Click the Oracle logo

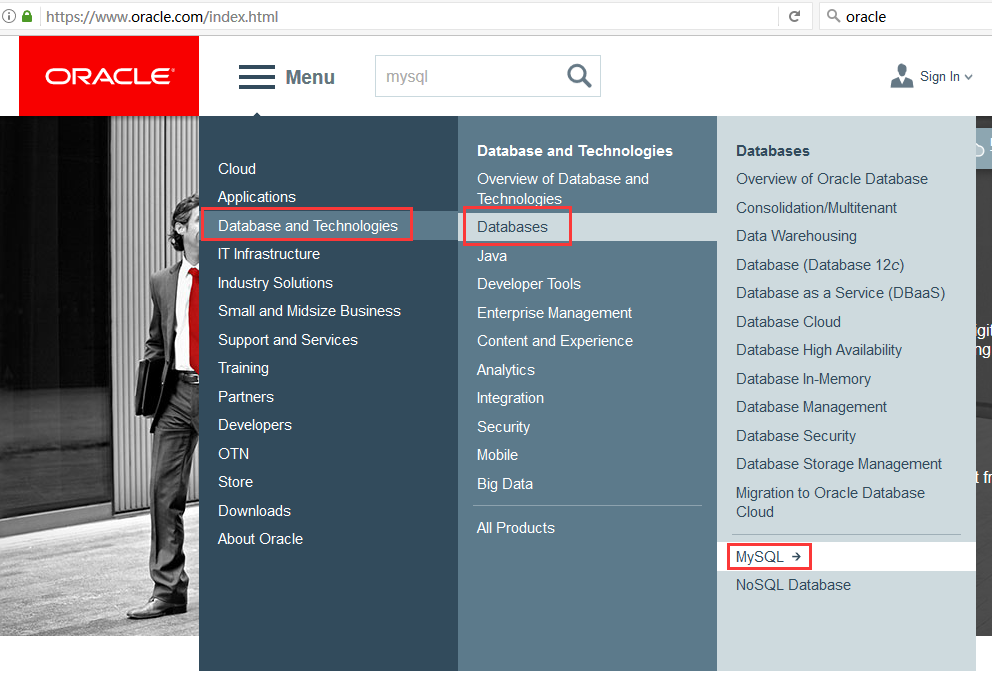[109, 76]
